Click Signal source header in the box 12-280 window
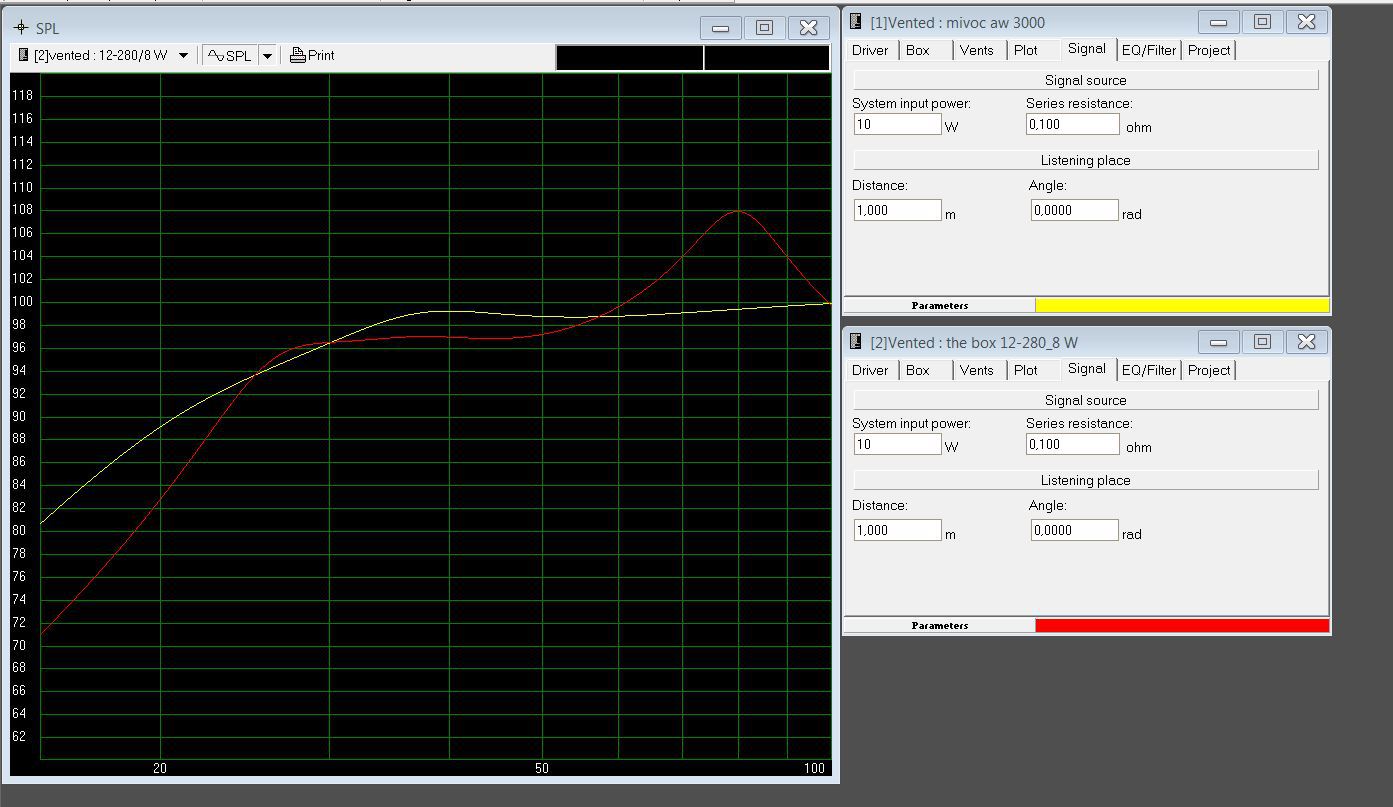The height and width of the screenshot is (807, 1393). [x=1085, y=400]
